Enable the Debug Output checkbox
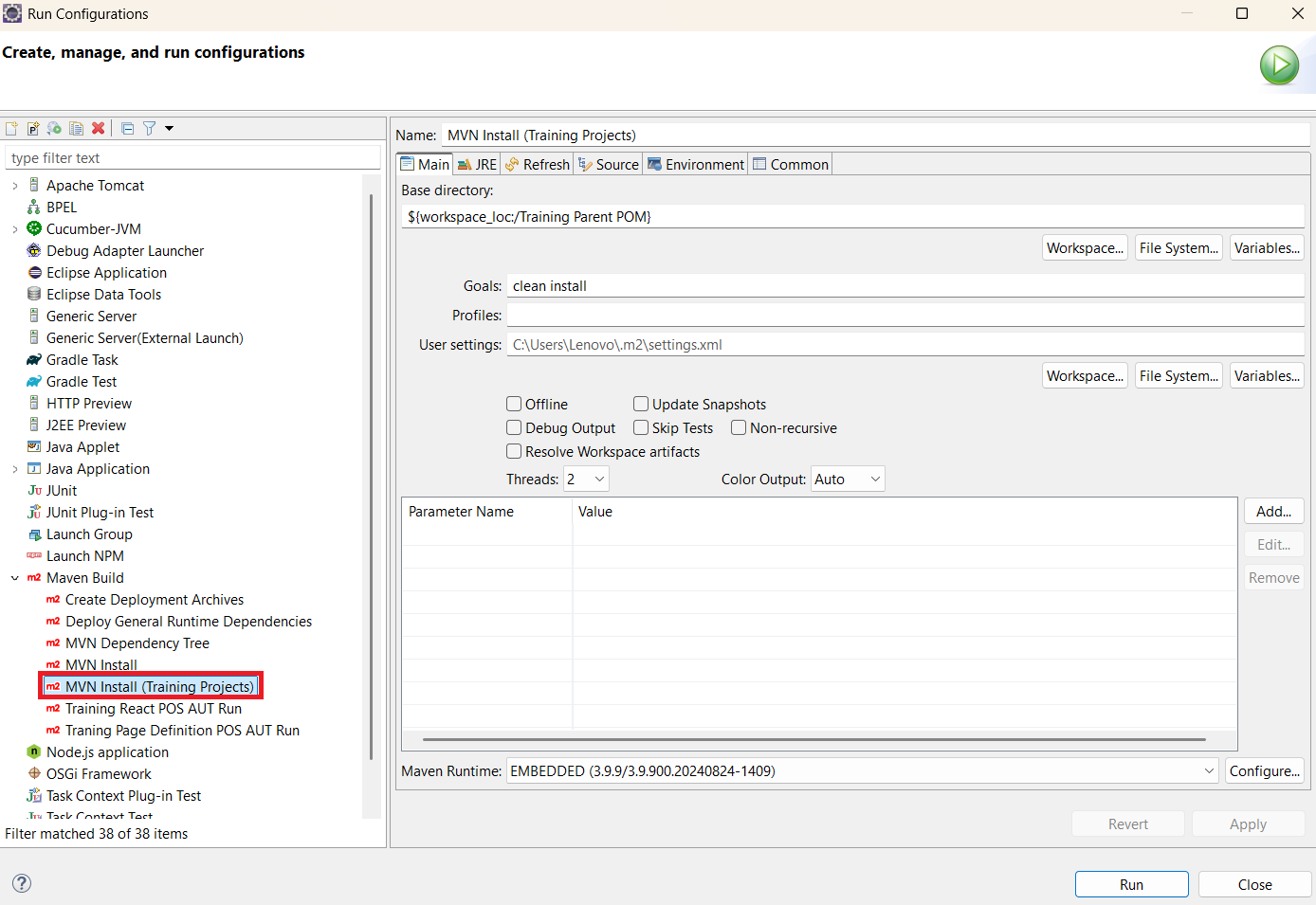This screenshot has height=905, width=1316. 514,427
